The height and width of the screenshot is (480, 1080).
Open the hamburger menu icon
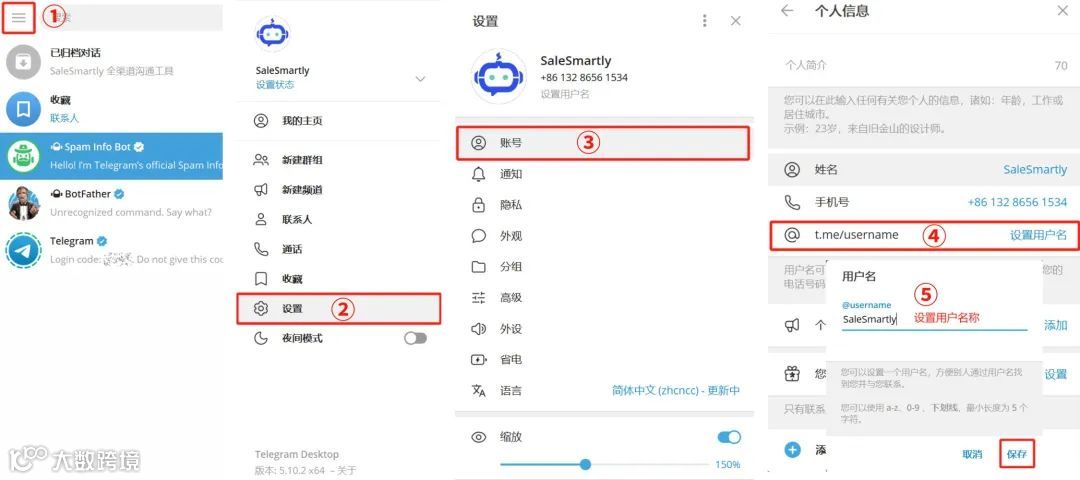pyautogui.click(x=19, y=18)
